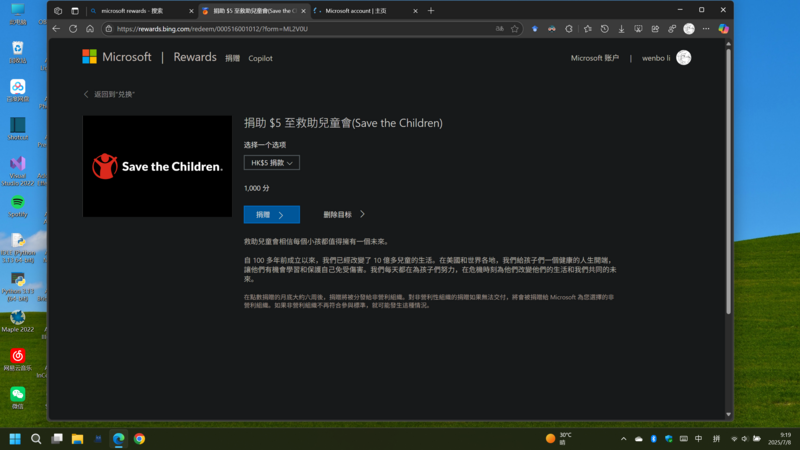800x450 pixels.
Task: Open the HK$5 捐款 dropdown
Action: pos(271,162)
